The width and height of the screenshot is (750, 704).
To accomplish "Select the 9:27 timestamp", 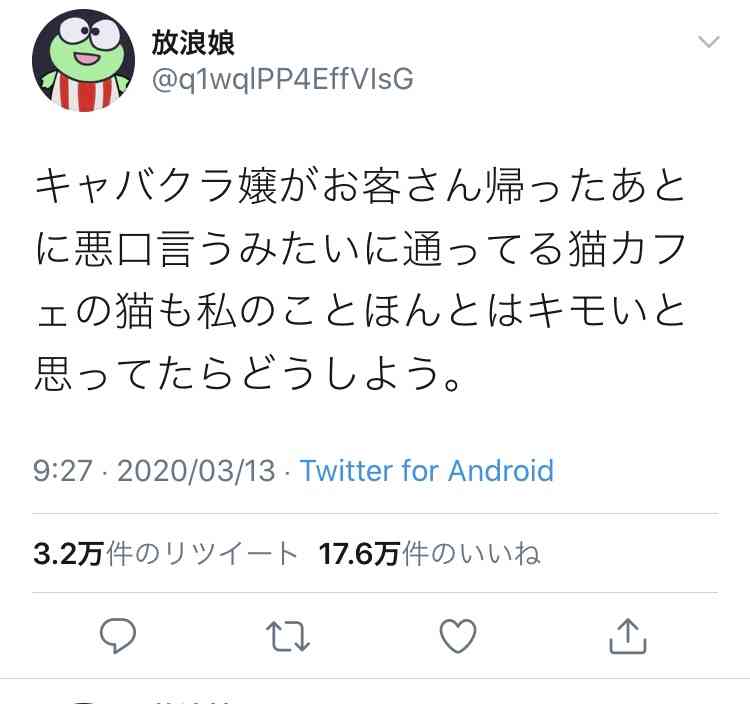I will click(x=63, y=471).
